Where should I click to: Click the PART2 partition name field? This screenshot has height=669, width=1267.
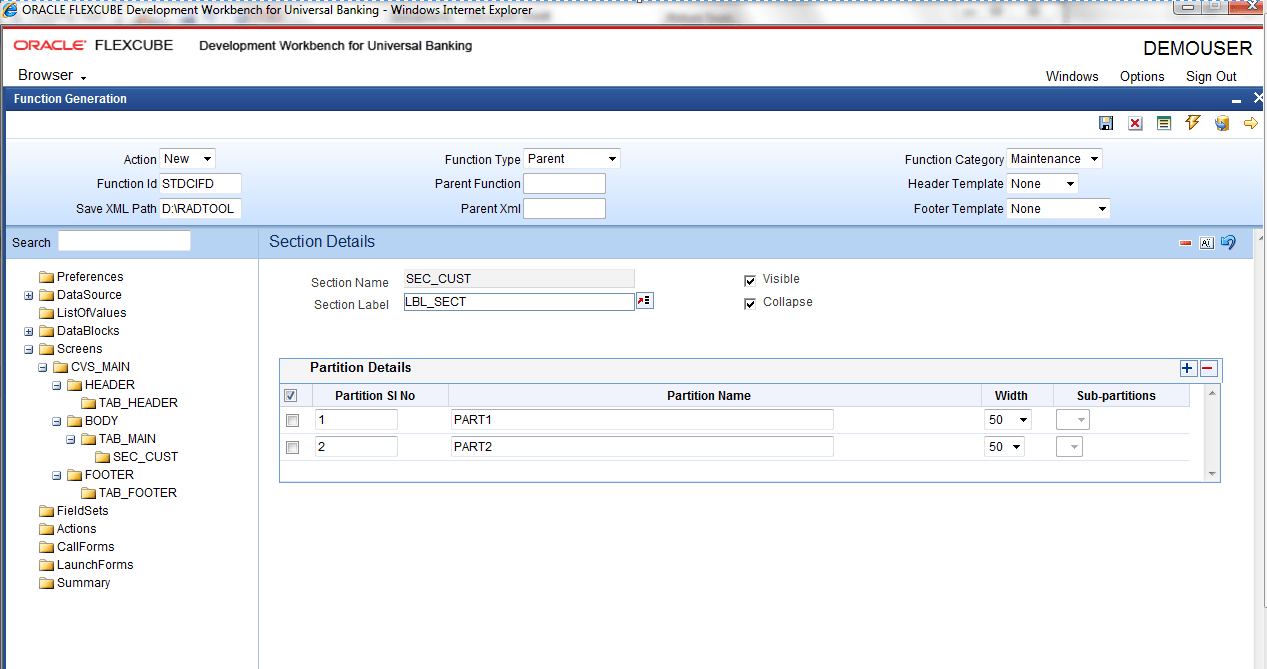click(x=642, y=447)
